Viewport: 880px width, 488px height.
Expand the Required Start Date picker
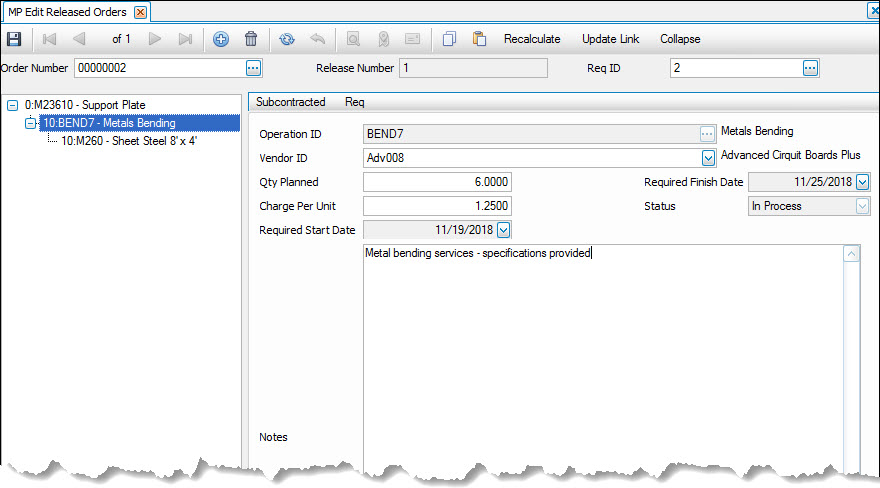click(x=503, y=230)
